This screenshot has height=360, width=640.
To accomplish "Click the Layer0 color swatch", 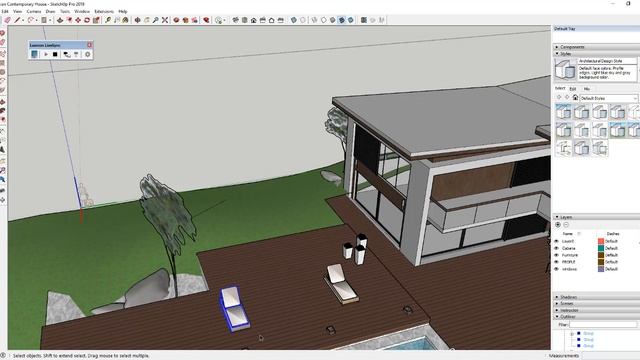I will coord(601,241).
